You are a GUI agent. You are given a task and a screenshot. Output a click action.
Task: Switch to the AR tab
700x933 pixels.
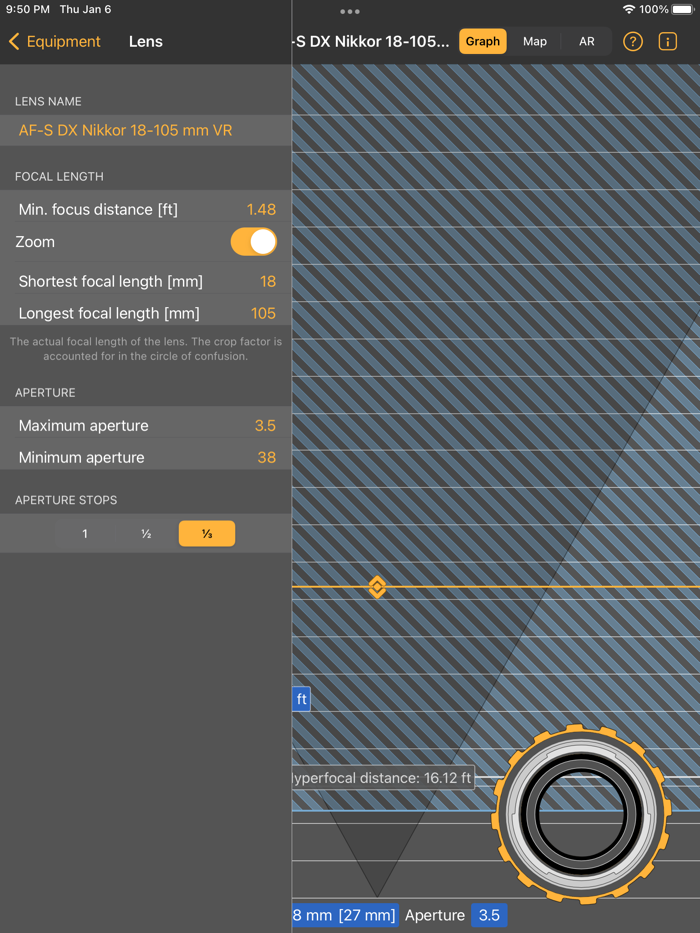[x=586, y=42]
